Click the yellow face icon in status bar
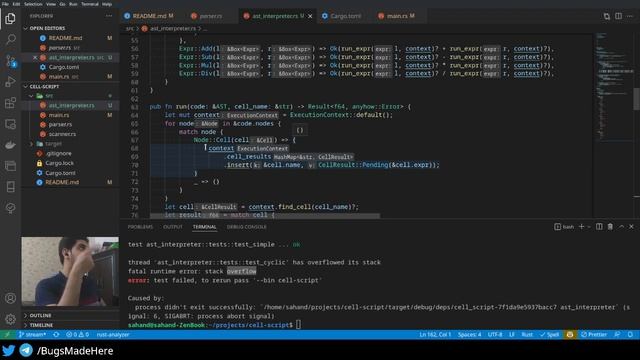 [570, 334]
